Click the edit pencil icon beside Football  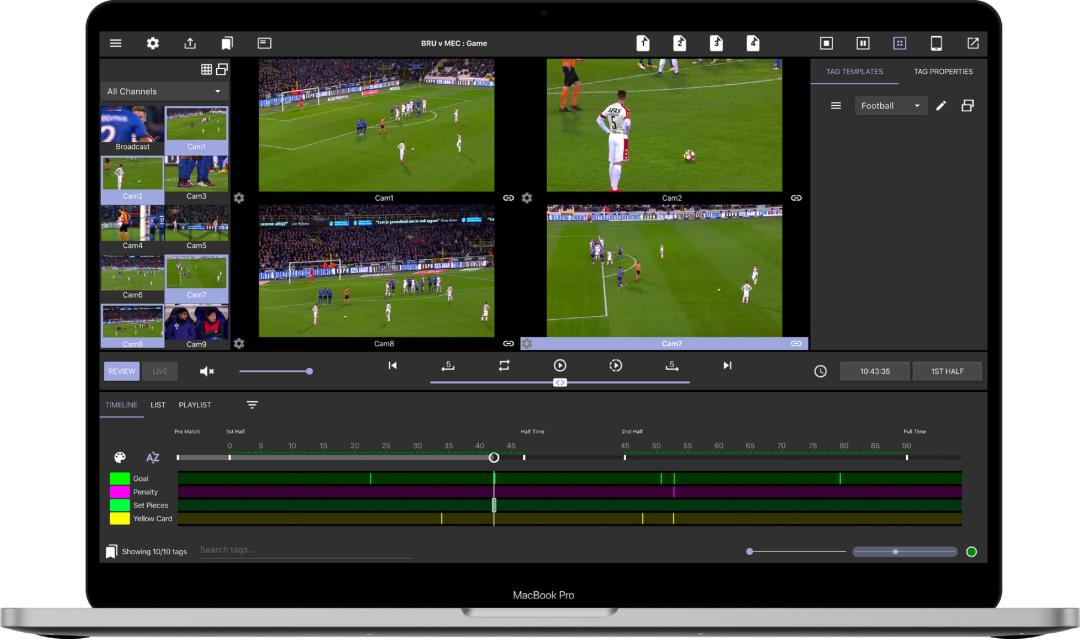click(941, 106)
